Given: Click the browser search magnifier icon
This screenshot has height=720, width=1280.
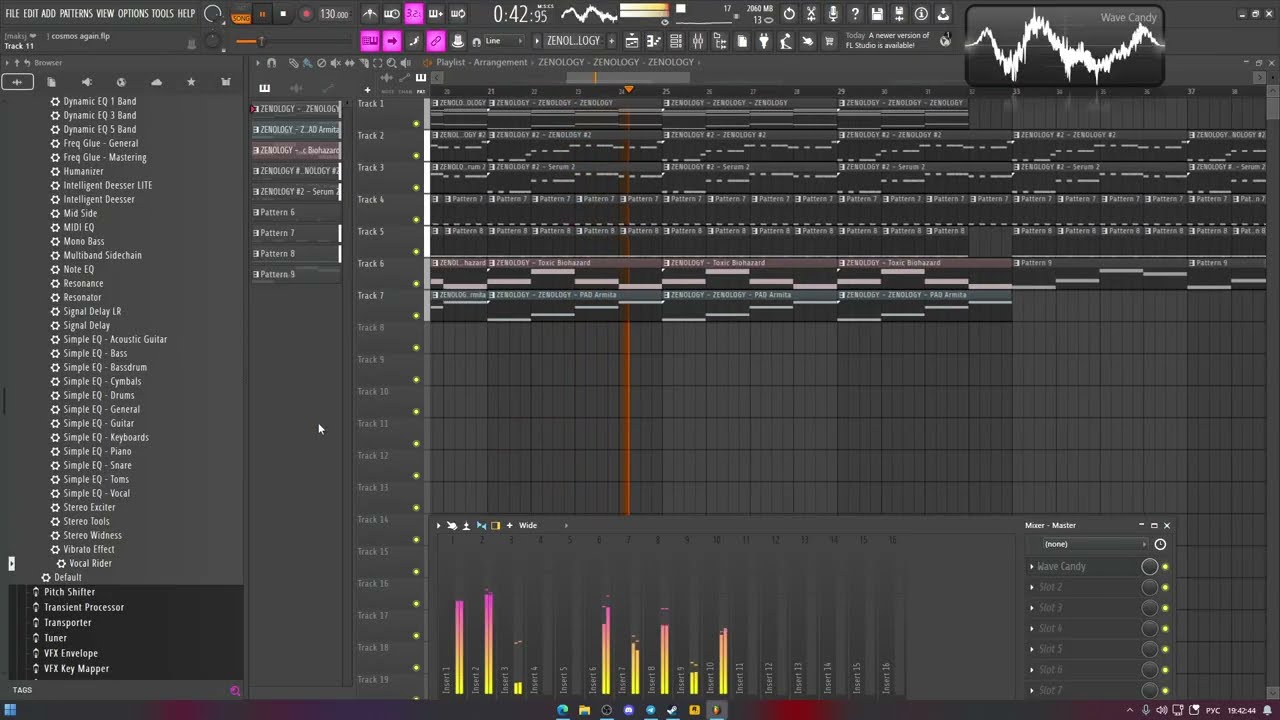Looking at the screenshot, I should pyautogui.click(x=235, y=690).
